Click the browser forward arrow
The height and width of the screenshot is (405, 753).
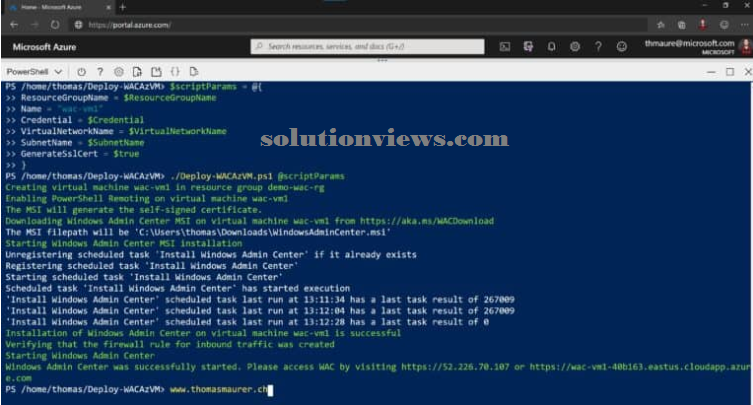tap(34, 25)
